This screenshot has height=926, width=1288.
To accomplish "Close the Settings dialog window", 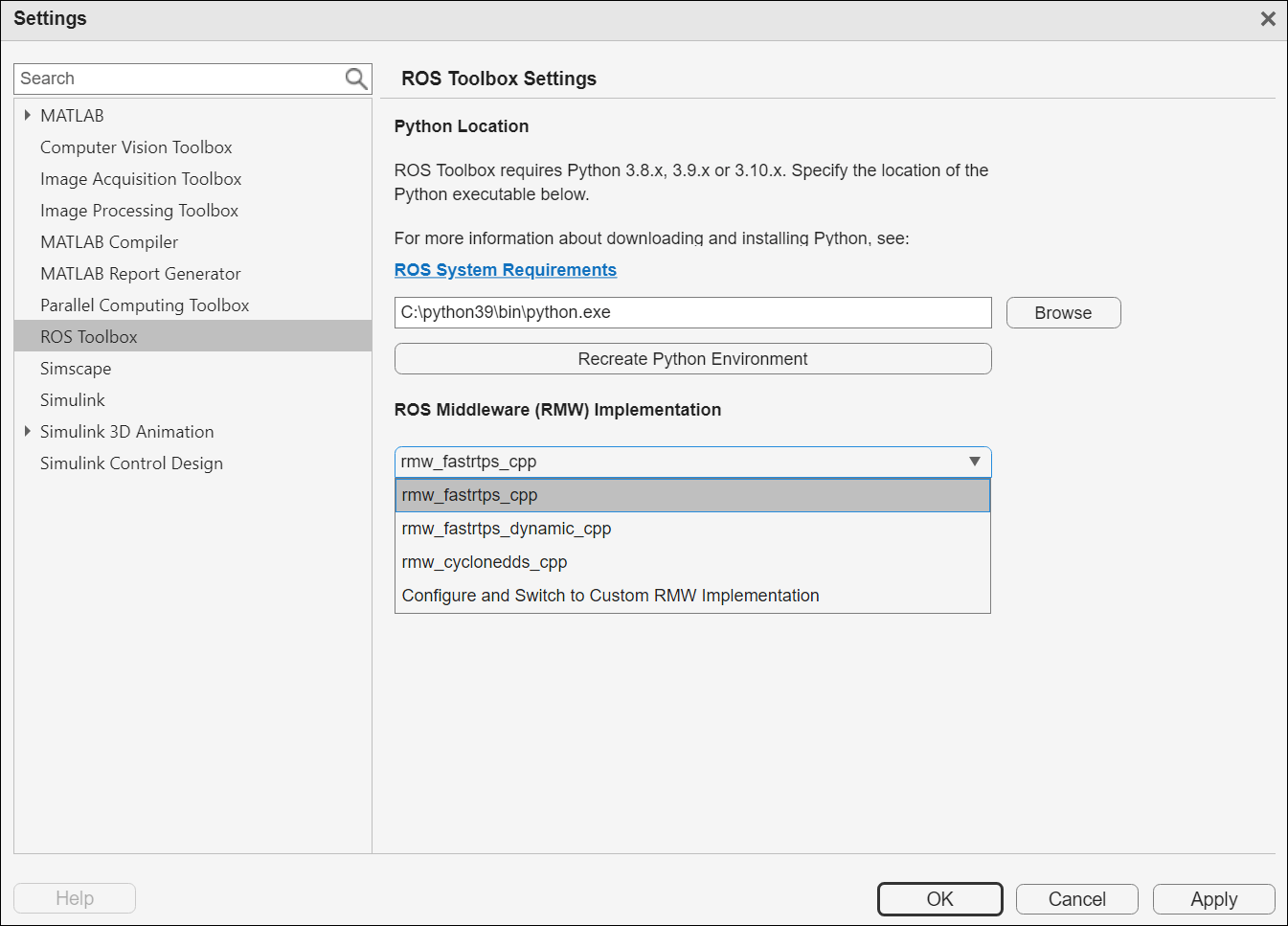I will [1268, 19].
